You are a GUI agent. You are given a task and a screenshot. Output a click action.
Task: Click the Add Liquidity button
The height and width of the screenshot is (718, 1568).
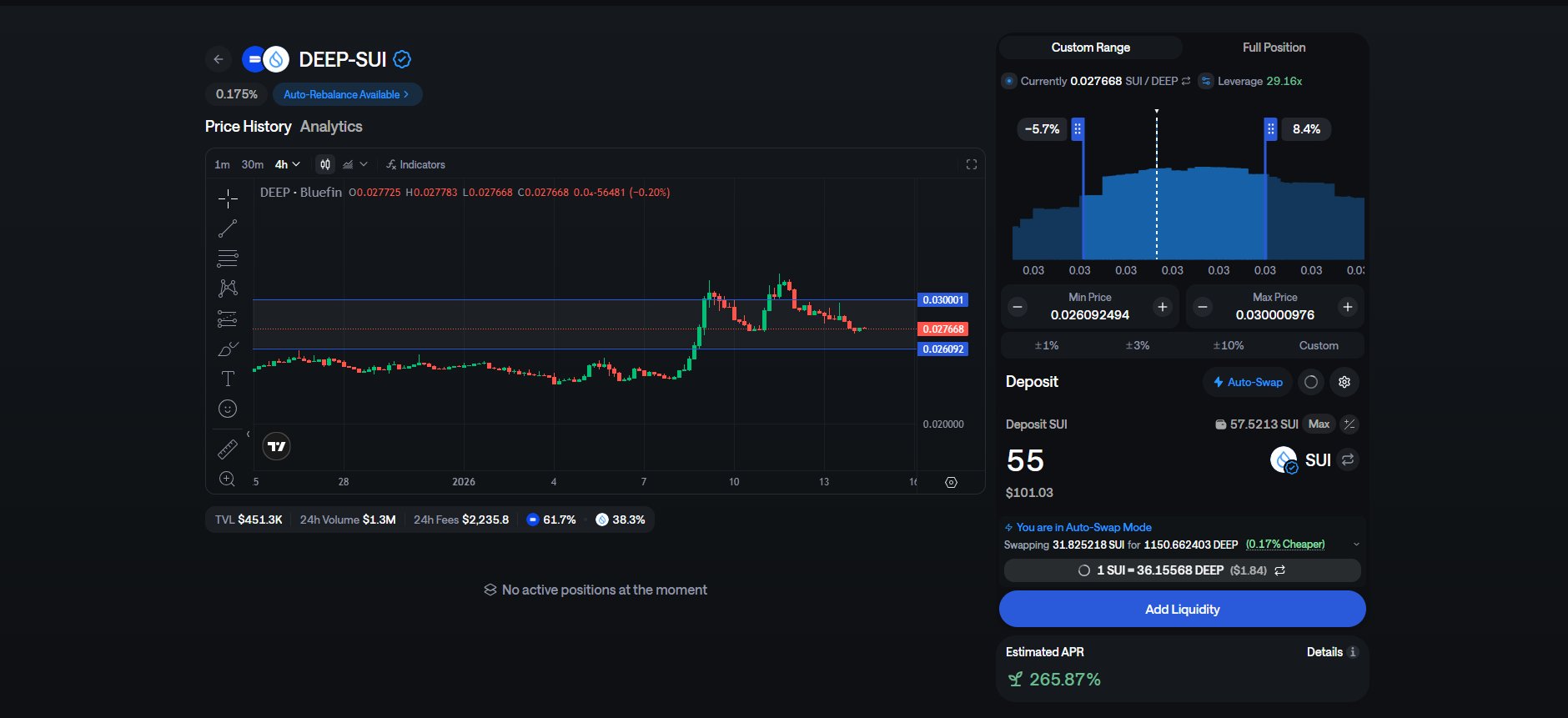1183,609
